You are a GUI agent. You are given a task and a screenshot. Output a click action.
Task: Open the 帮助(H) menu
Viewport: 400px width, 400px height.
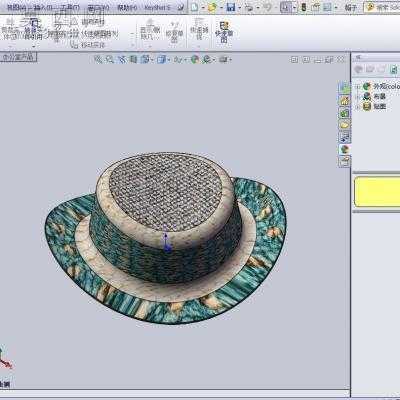click(x=127, y=7)
